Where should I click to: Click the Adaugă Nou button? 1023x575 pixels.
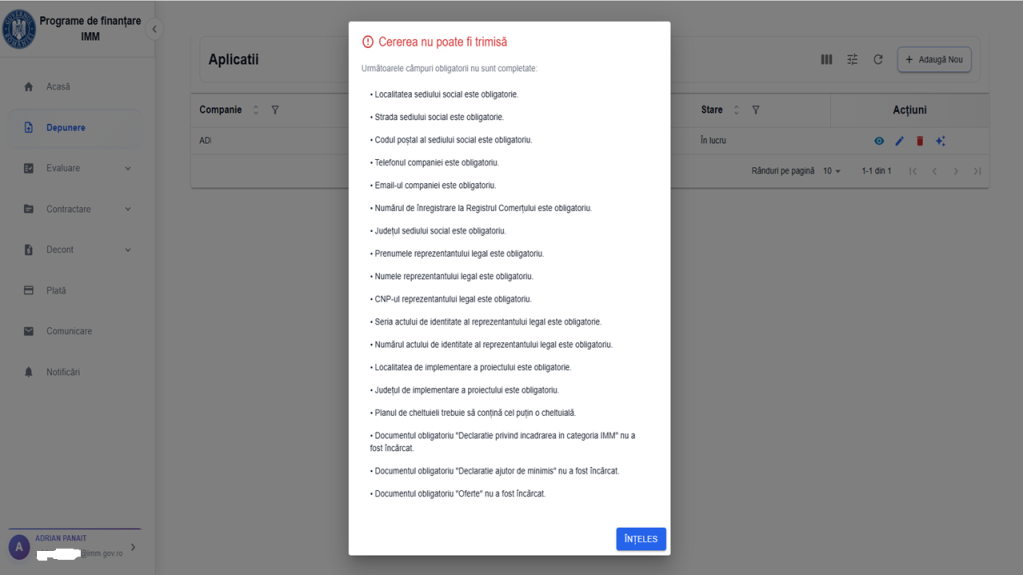pos(934,59)
